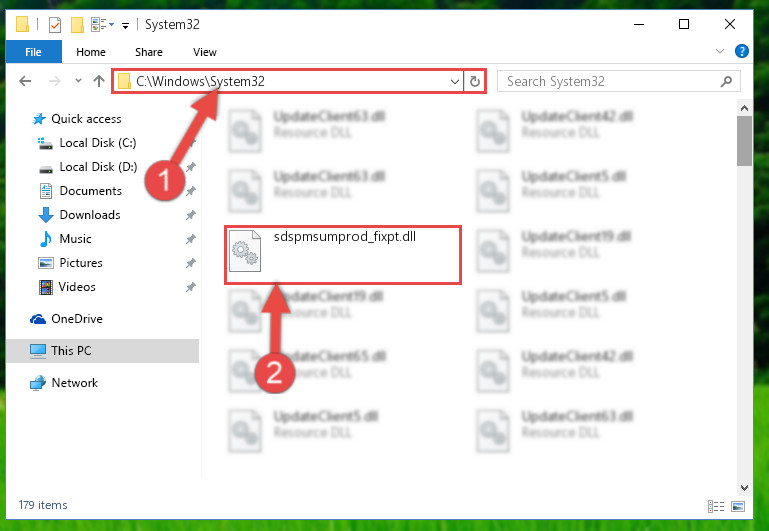Expand the address bar history dropdown
Image resolution: width=769 pixels, height=531 pixels.
coord(455,81)
